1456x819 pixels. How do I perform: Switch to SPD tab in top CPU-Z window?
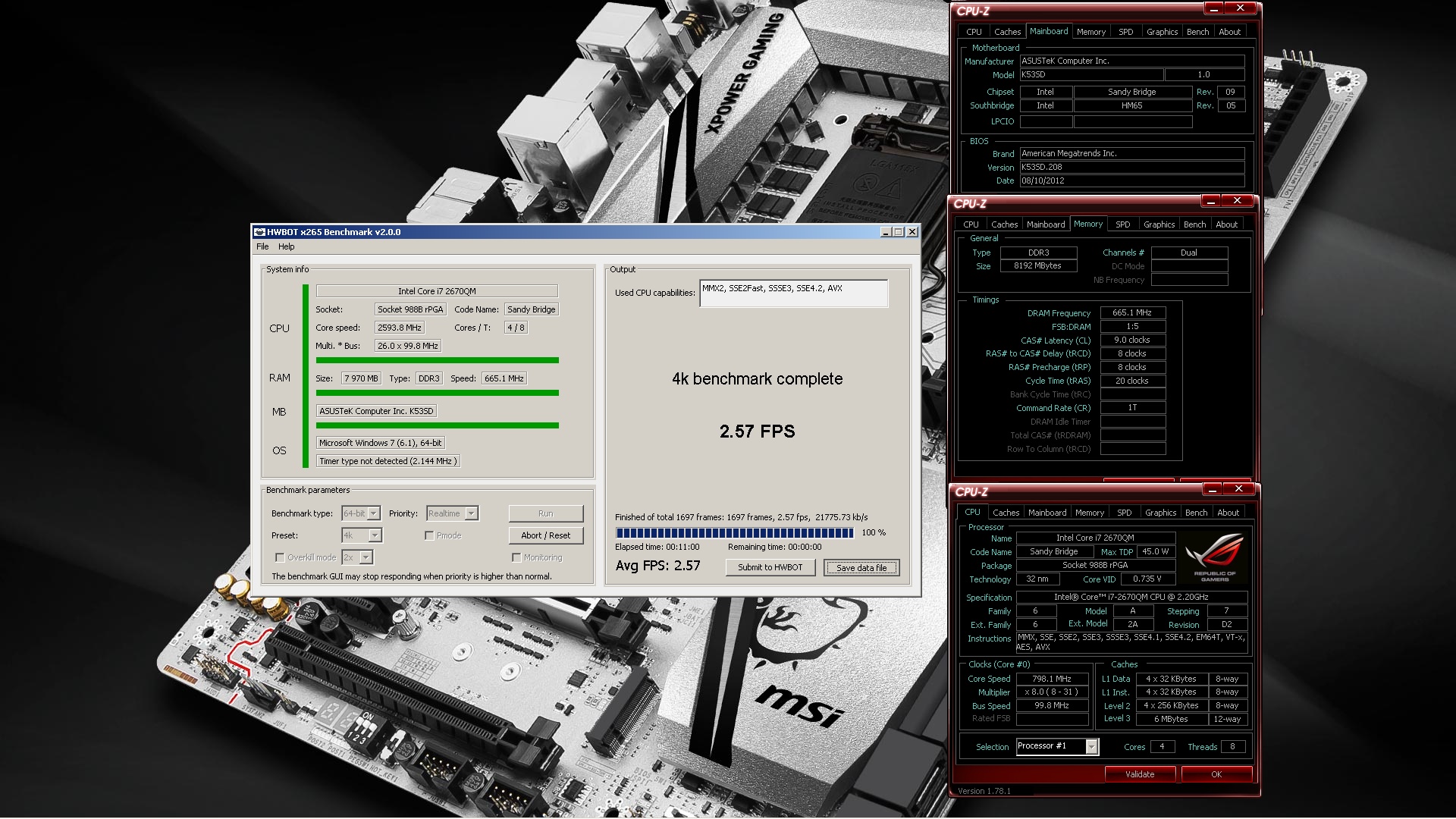coord(1125,32)
